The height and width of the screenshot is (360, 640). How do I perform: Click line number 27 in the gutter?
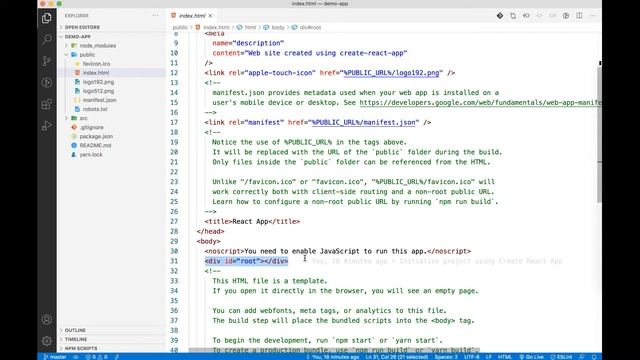pos(174,221)
